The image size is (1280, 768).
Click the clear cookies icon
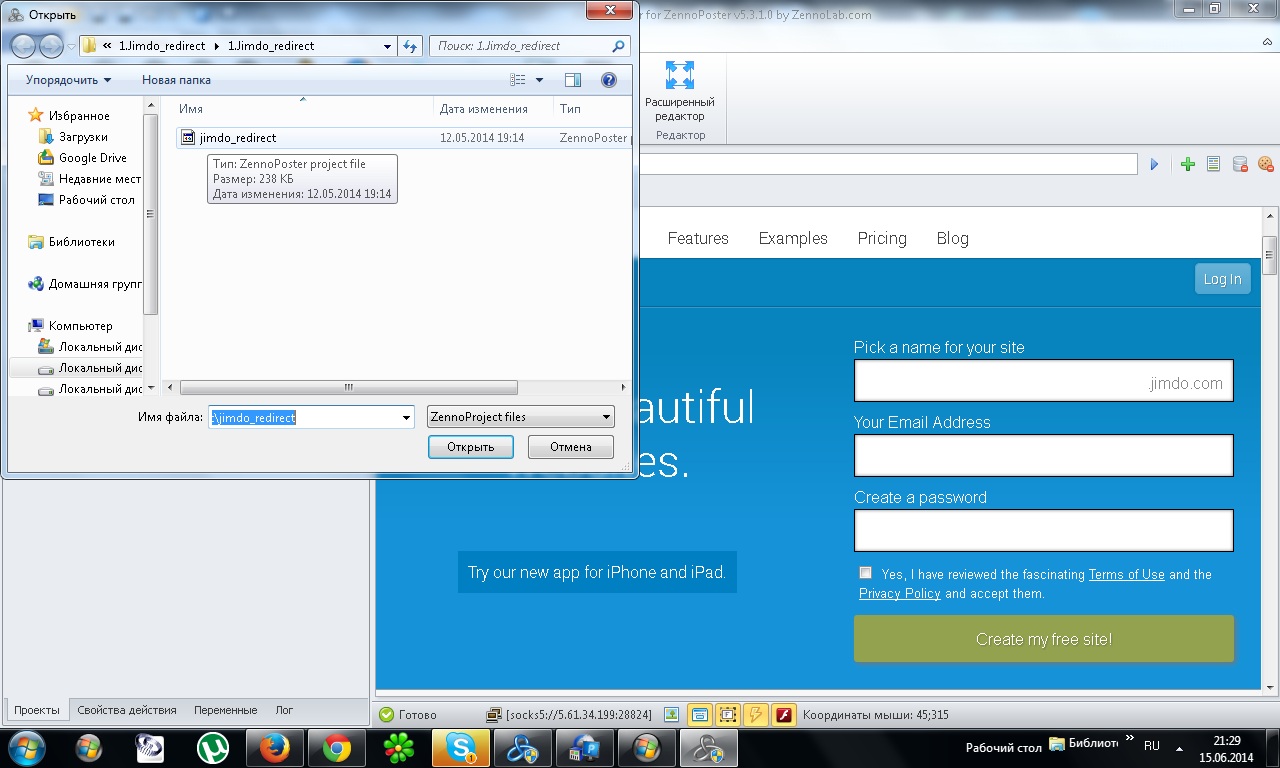click(x=1266, y=164)
